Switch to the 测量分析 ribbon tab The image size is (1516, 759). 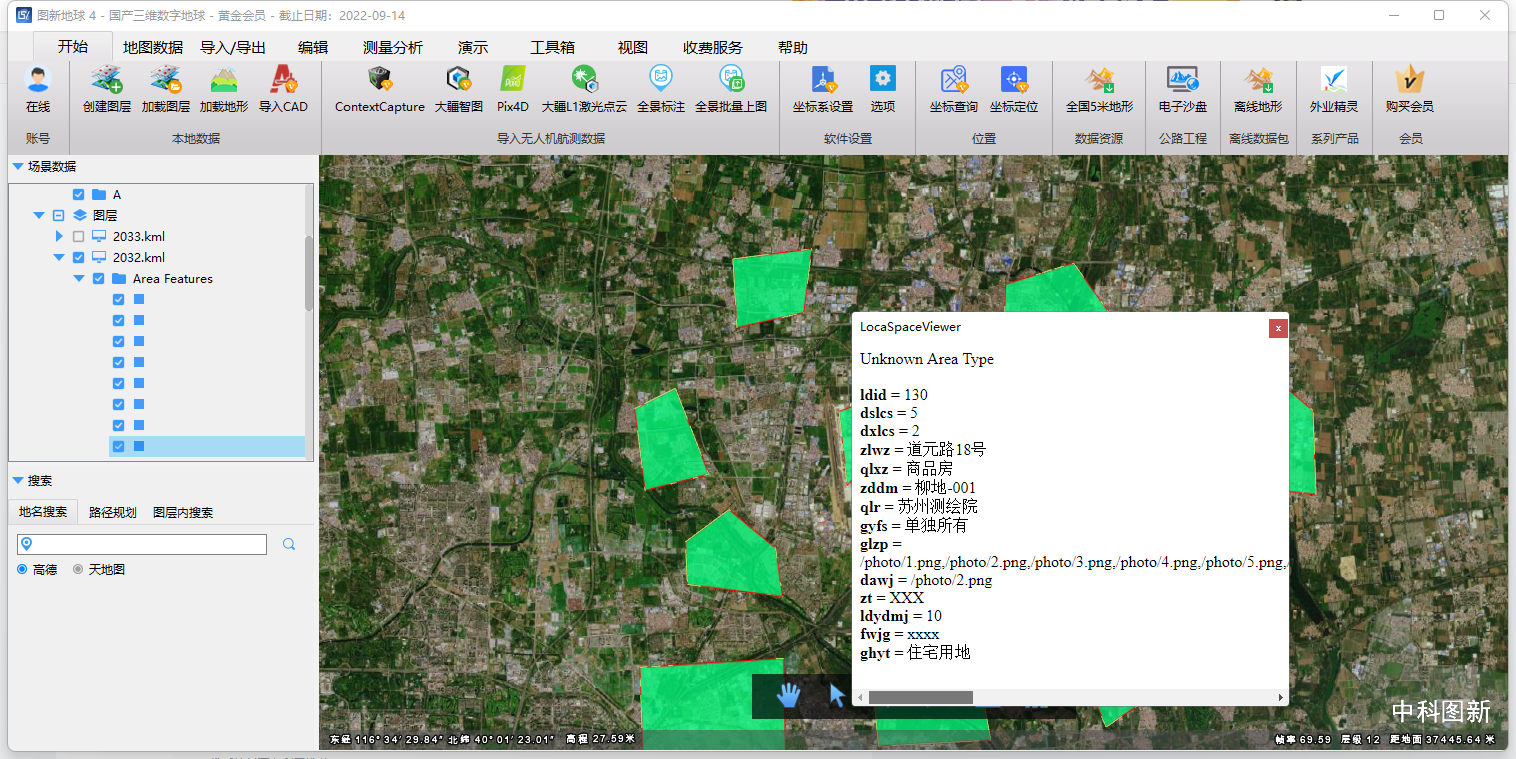tap(391, 47)
